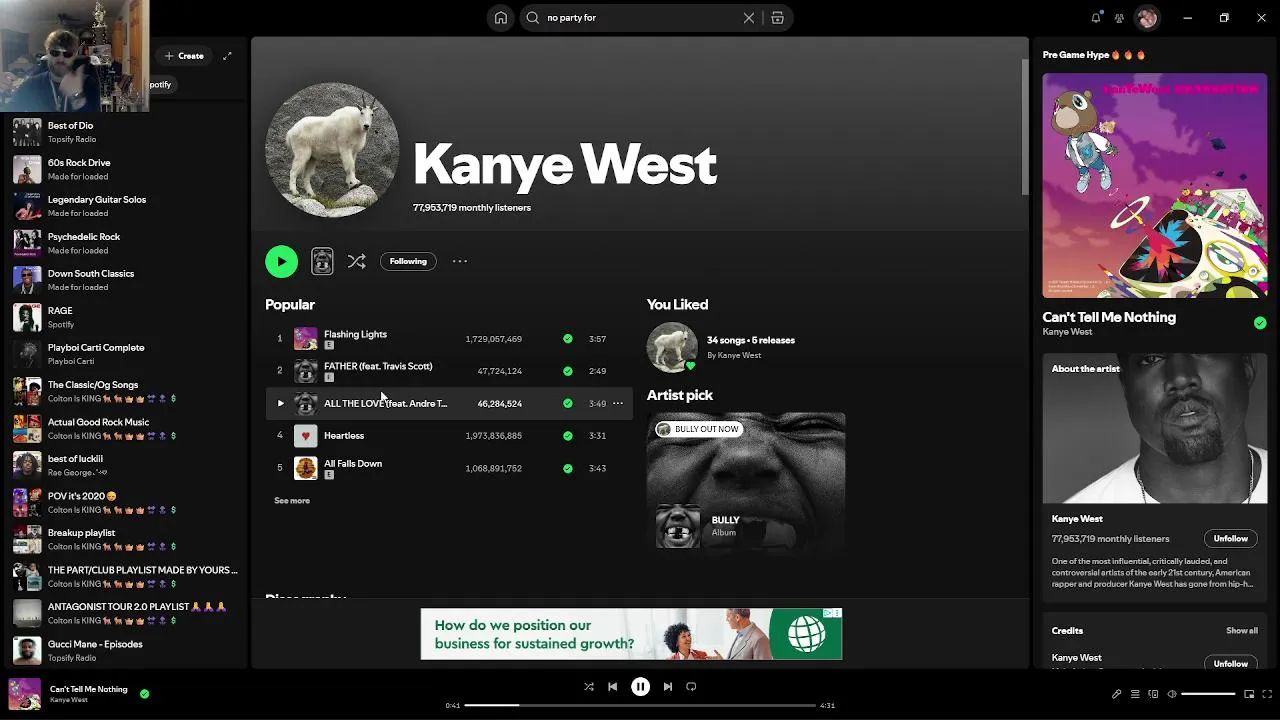Select Heartless track title
The width and height of the screenshot is (1280, 720).
pos(344,436)
